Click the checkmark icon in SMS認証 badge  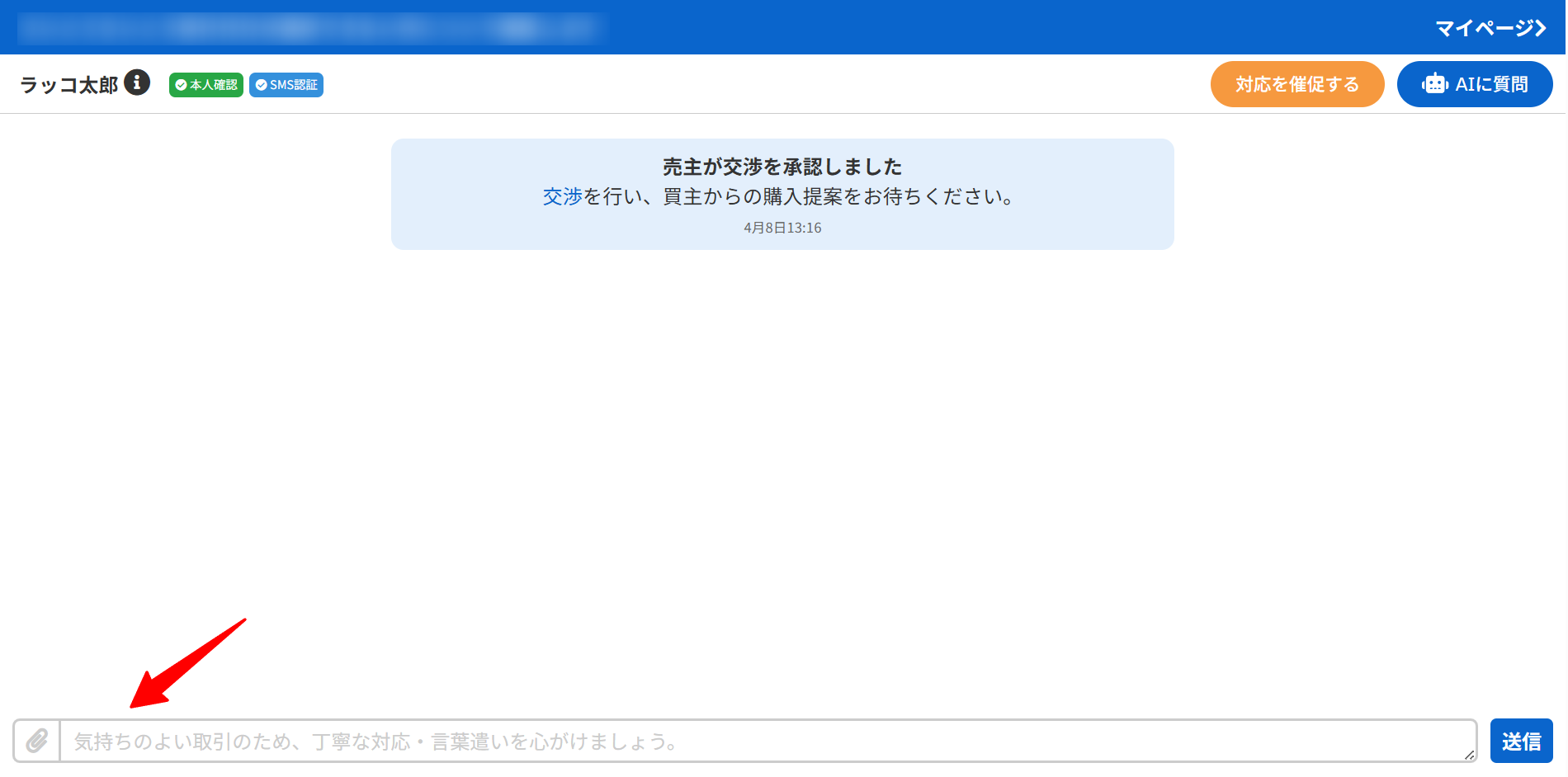coord(261,85)
